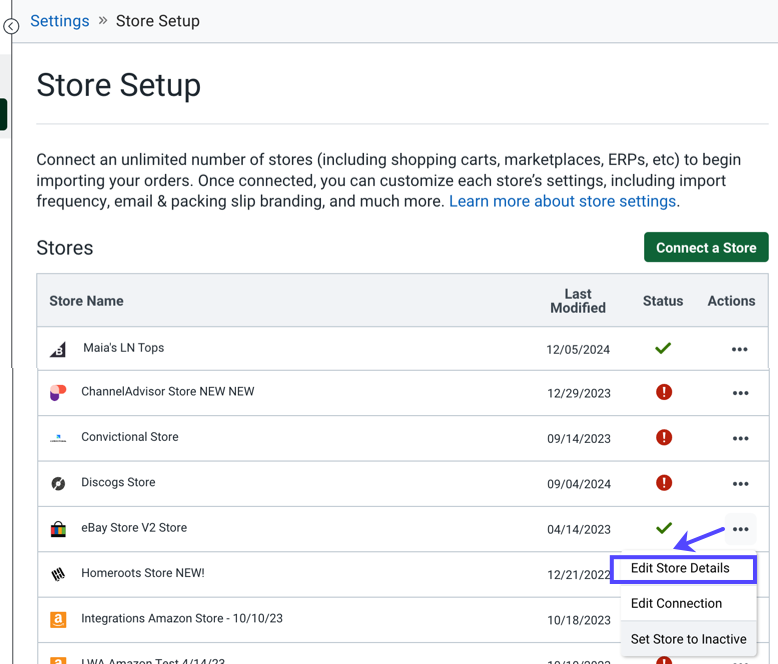Open the Learn more about store settings link
This screenshot has height=664, width=778.
point(562,201)
